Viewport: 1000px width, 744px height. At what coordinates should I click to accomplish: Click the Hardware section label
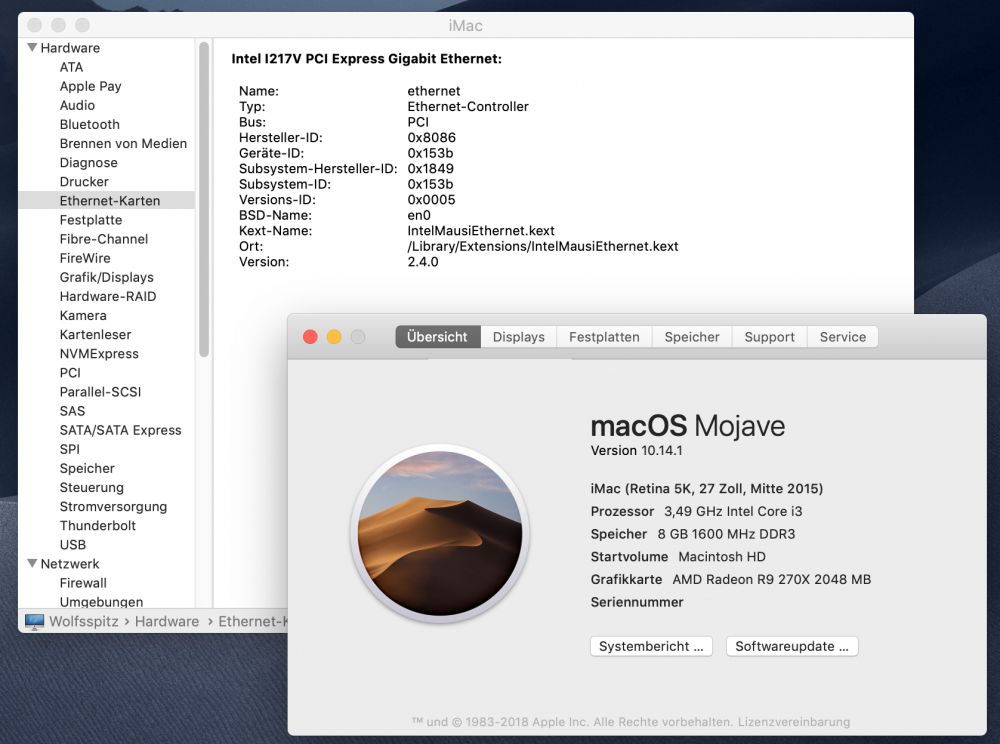tap(70, 48)
